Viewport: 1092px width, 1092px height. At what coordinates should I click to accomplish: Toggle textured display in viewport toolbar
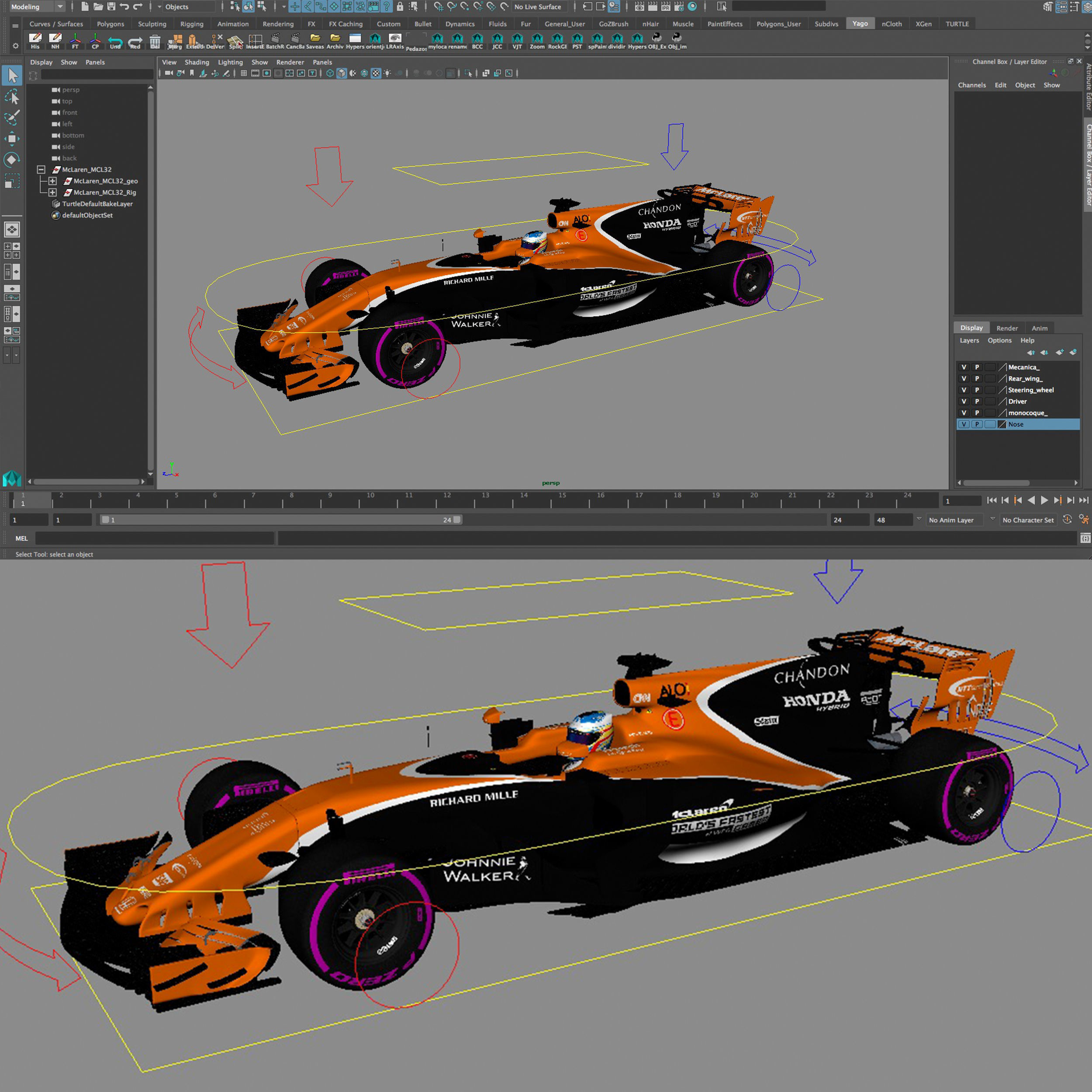[x=375, y=73]
